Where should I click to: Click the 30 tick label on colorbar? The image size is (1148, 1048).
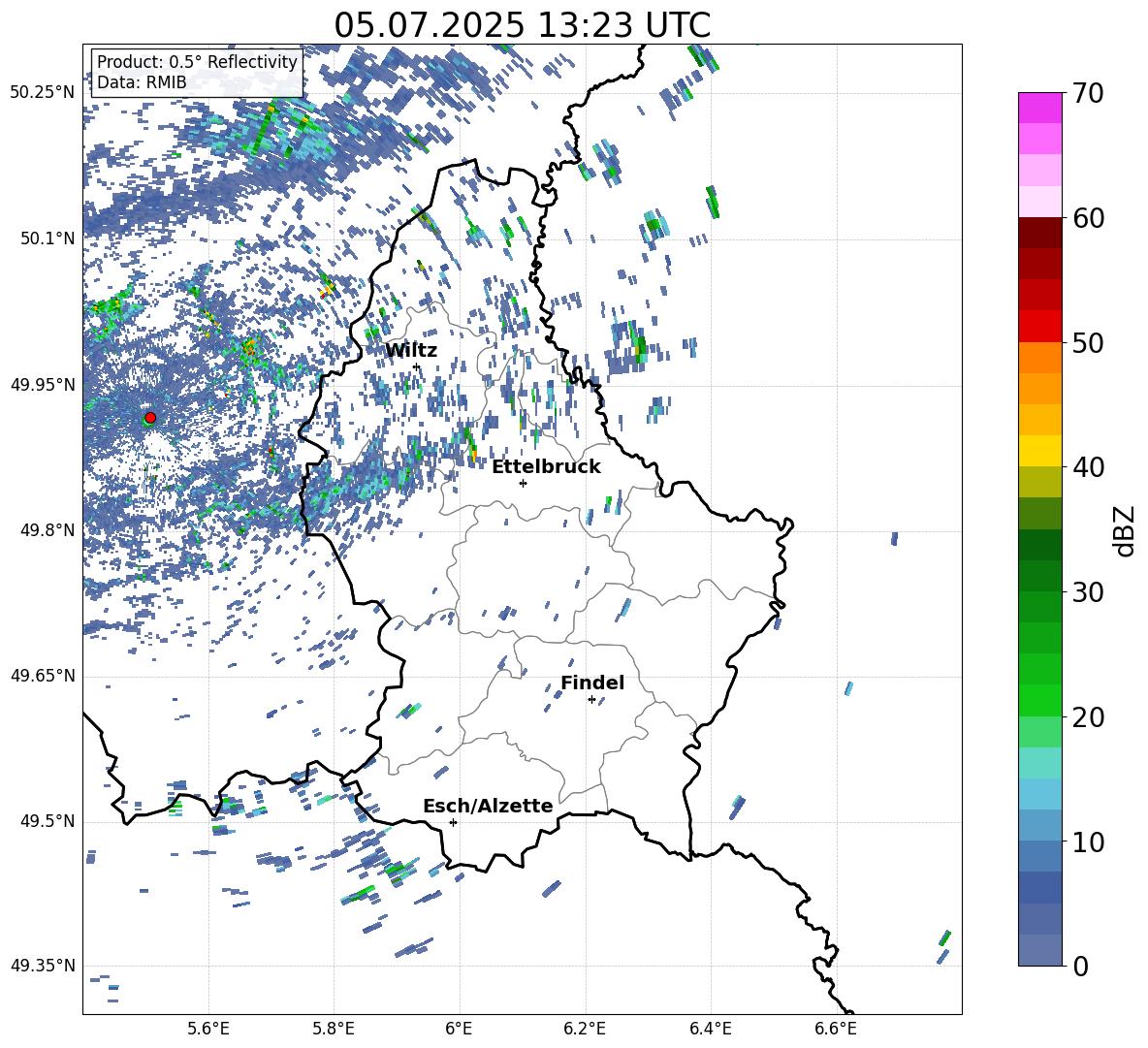pos(1088,592)
